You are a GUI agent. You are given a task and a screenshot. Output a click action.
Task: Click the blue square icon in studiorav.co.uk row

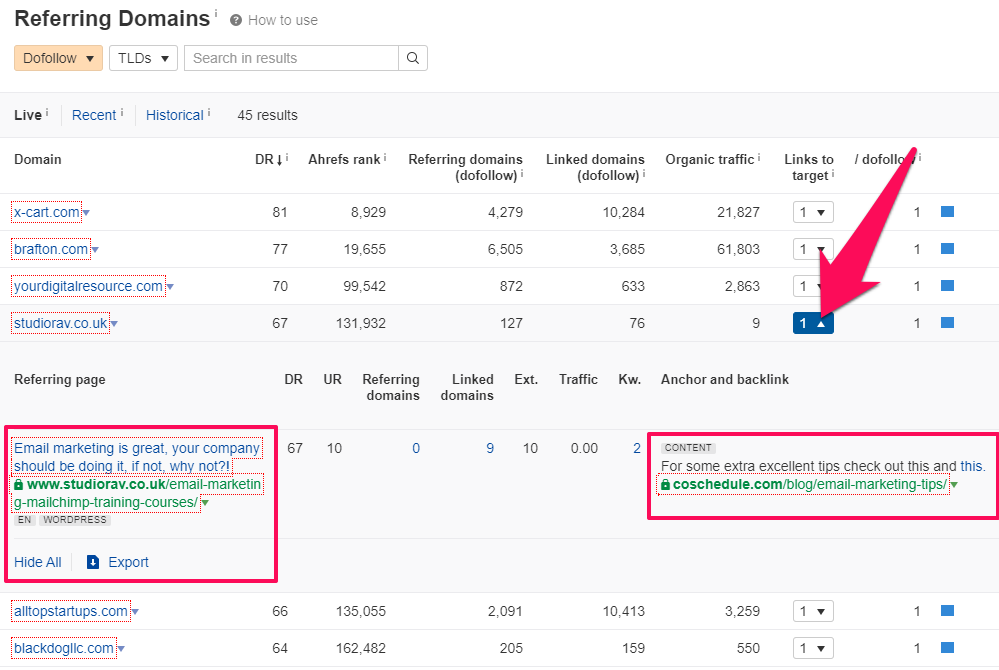click(x=947, y=323)
